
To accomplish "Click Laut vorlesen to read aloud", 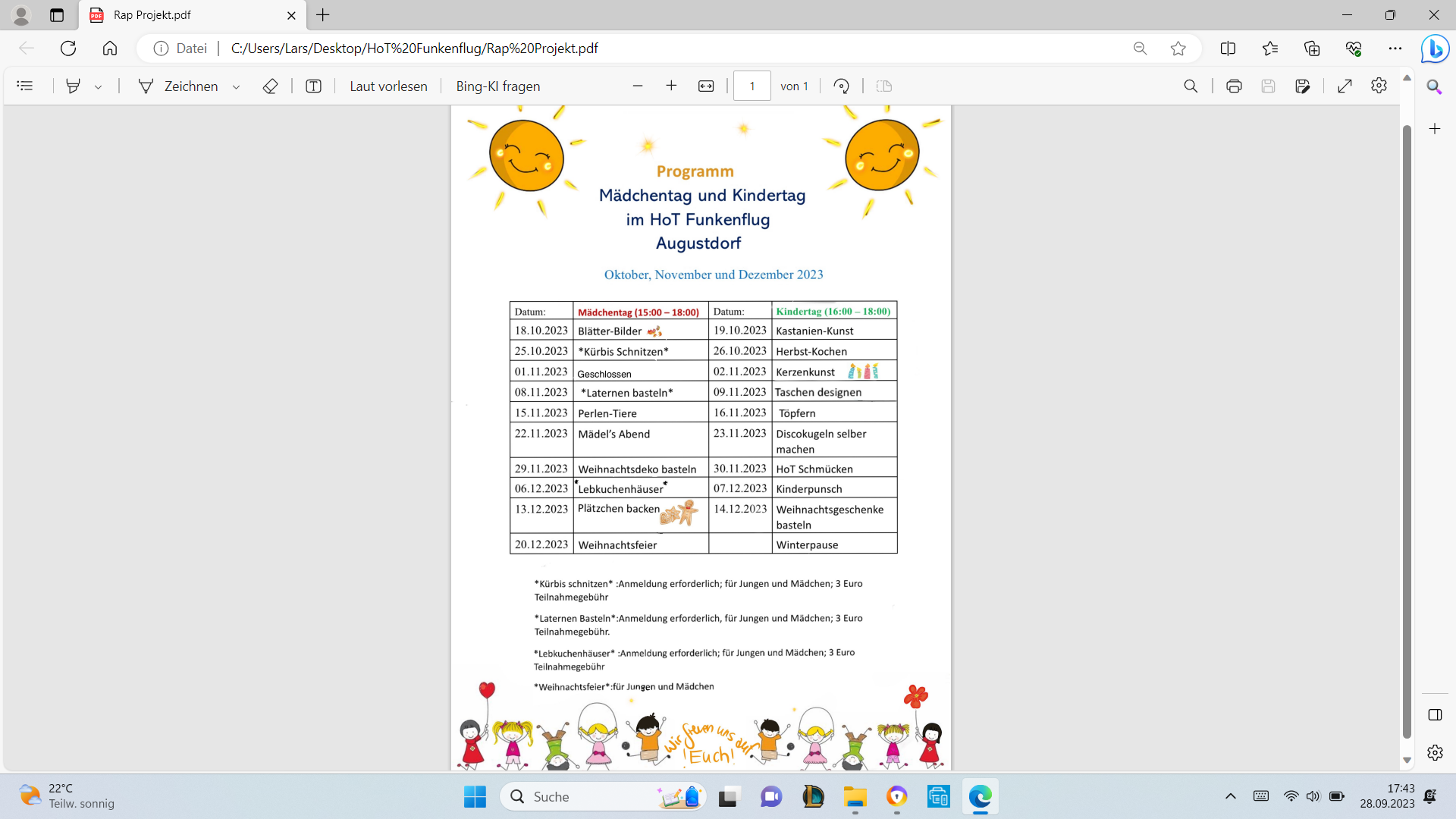I will 388,86.
